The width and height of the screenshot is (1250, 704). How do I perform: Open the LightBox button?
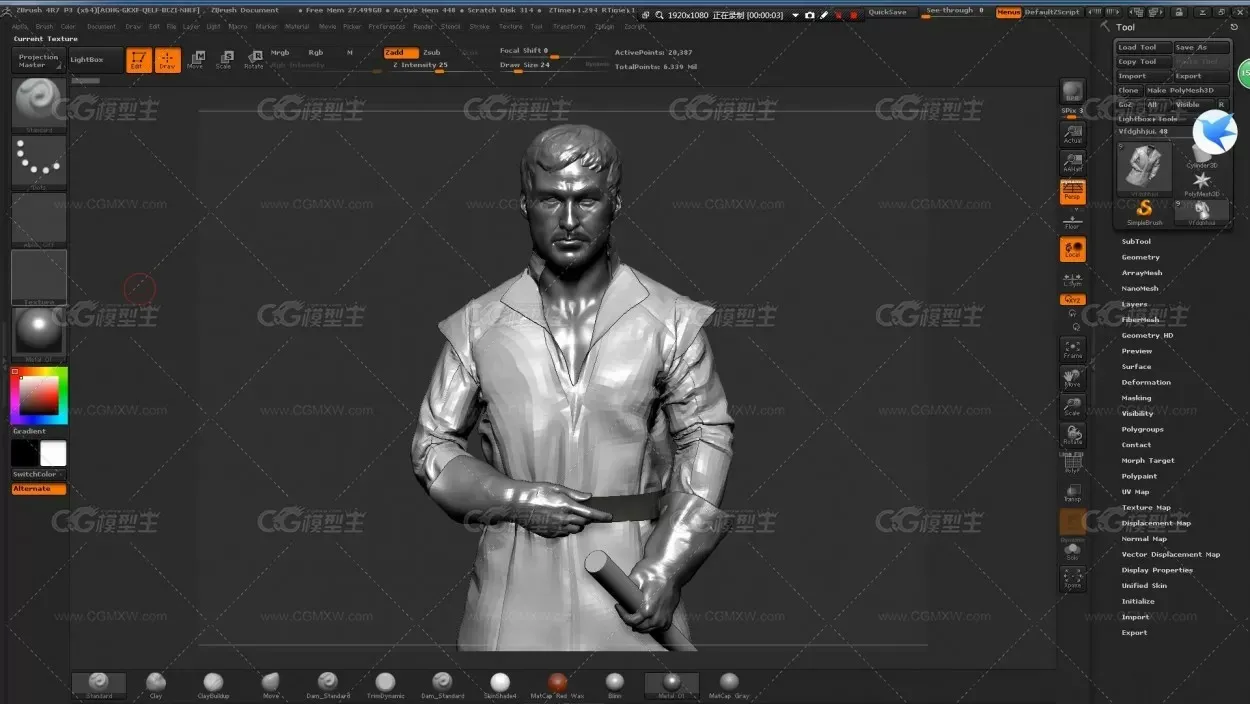click(95, 60)
